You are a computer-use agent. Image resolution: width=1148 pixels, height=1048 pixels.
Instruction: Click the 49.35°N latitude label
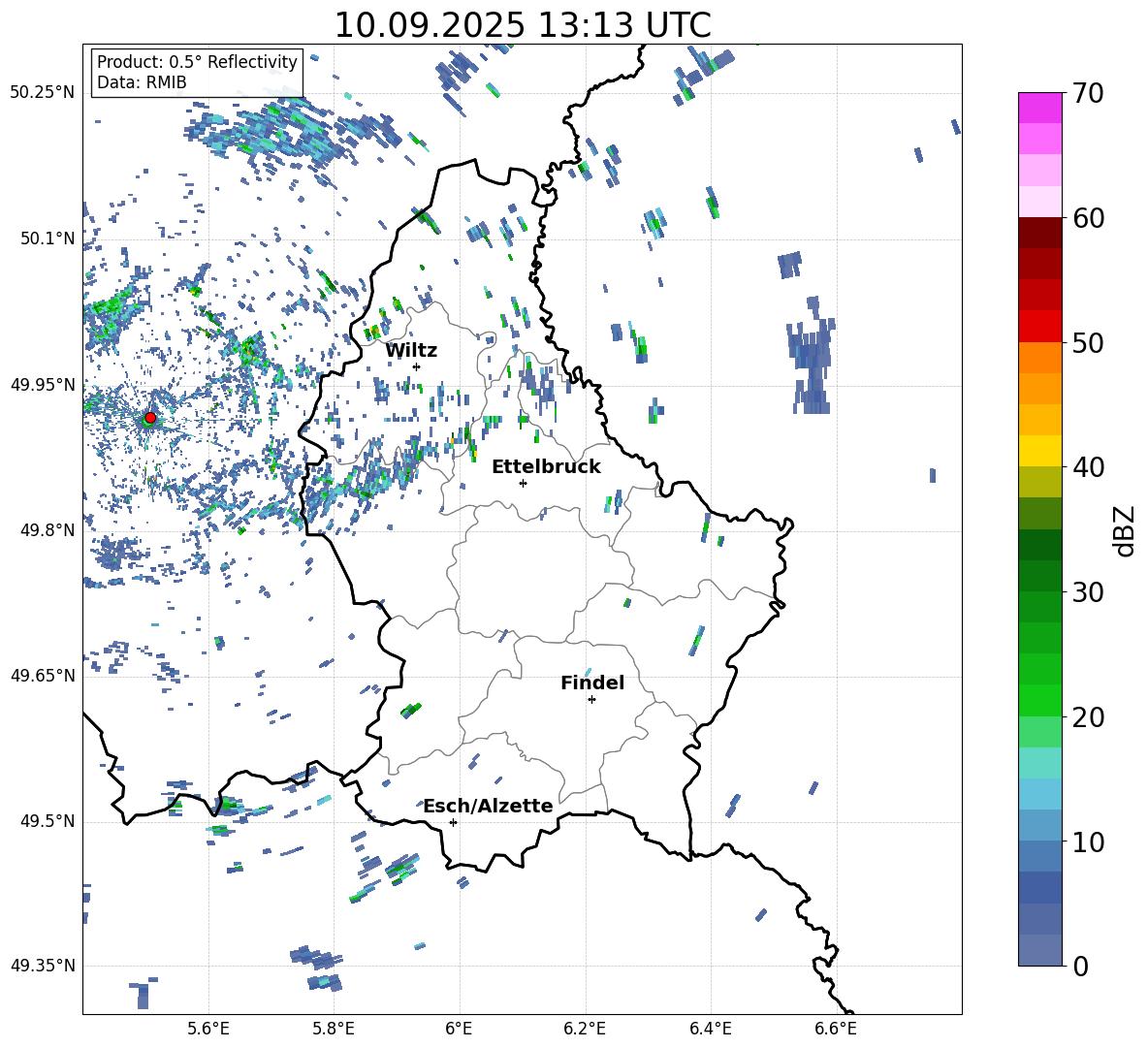tap(43, 966)
